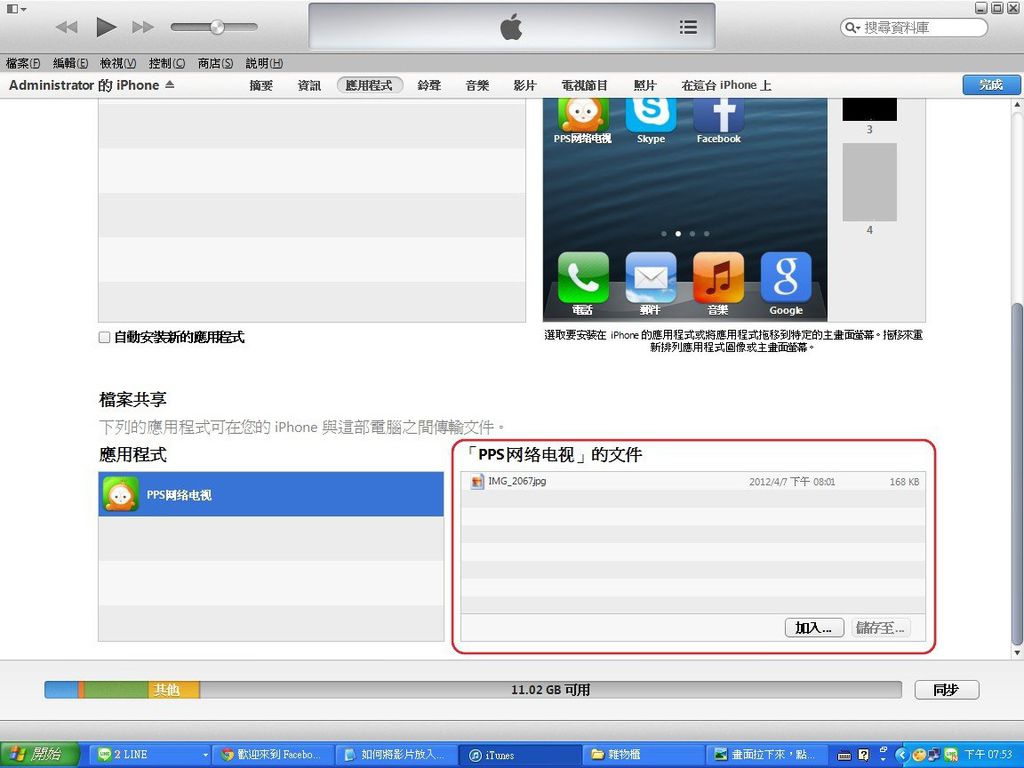Select the Facebook icon on home screen
Screen dimensions: 1024x768
[x=718, y=114]
